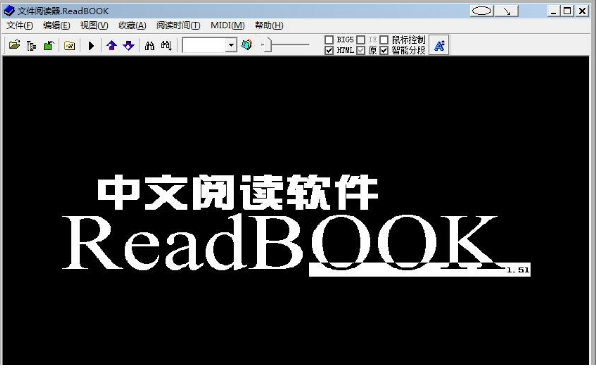Open search with the first binoculars icon
This screenshot has height=379, width=596.
(149, 46)
